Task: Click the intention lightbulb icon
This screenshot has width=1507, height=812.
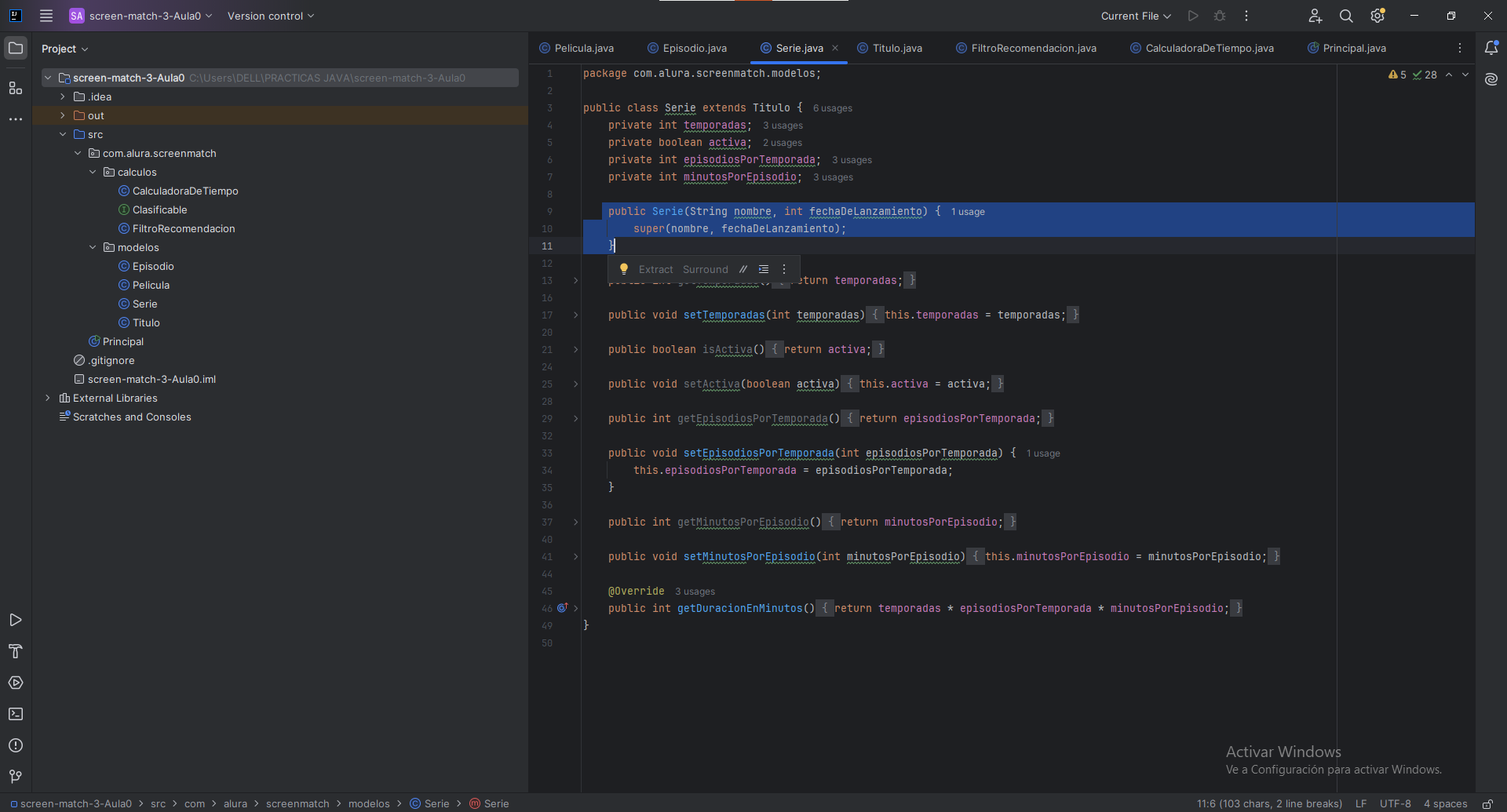Action: pyautogui.click(x=624, y=269)
